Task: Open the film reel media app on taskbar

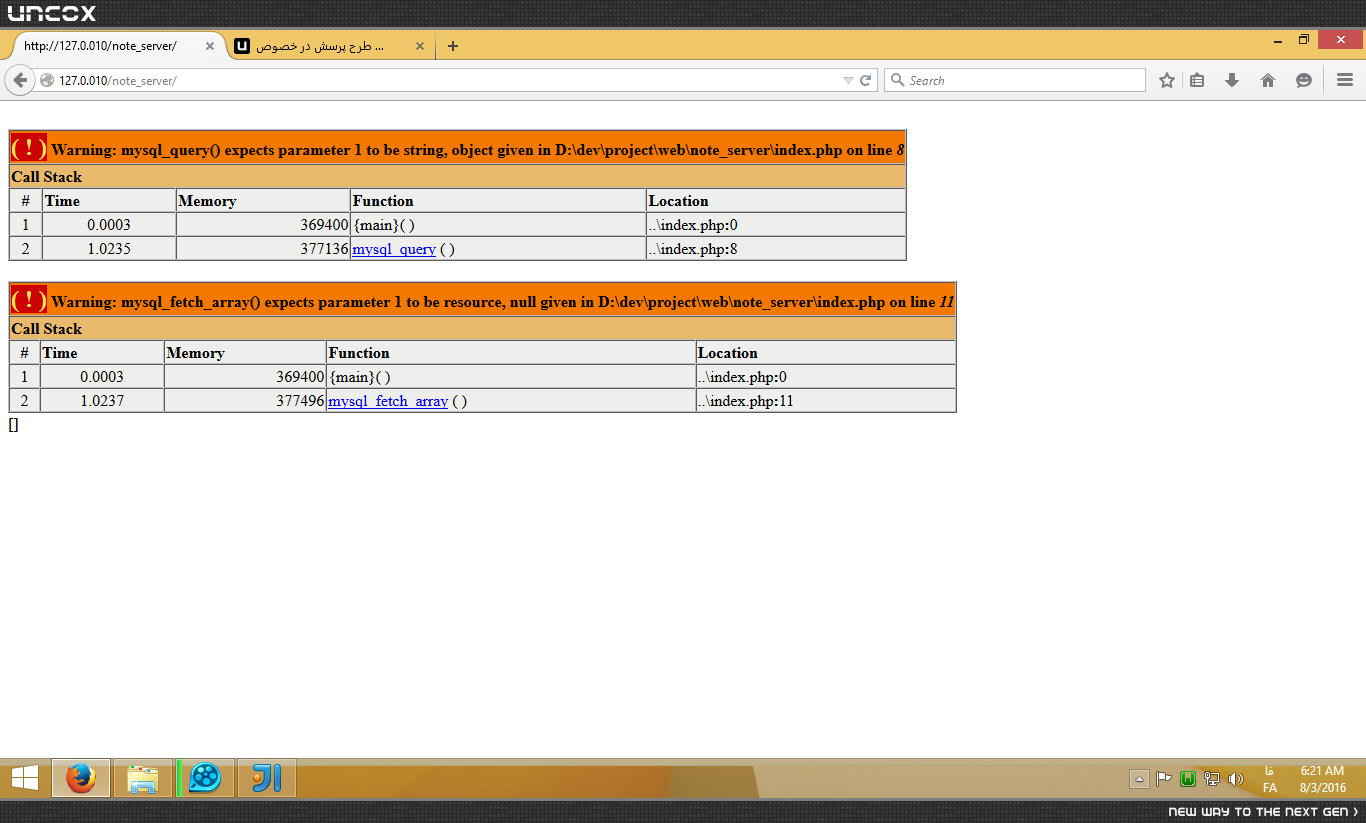Action: tap(205, 778)
